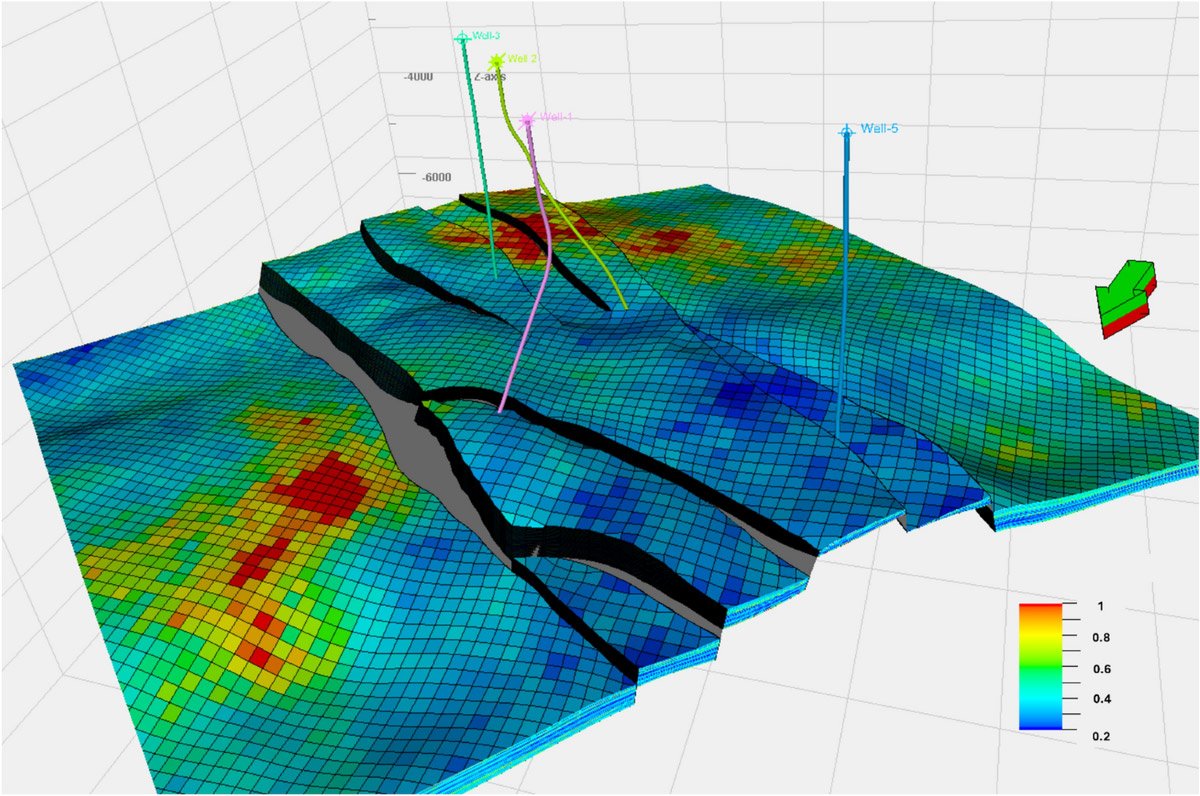Click the Well-1 text label

pyautogui.click(x=557, y=117)
